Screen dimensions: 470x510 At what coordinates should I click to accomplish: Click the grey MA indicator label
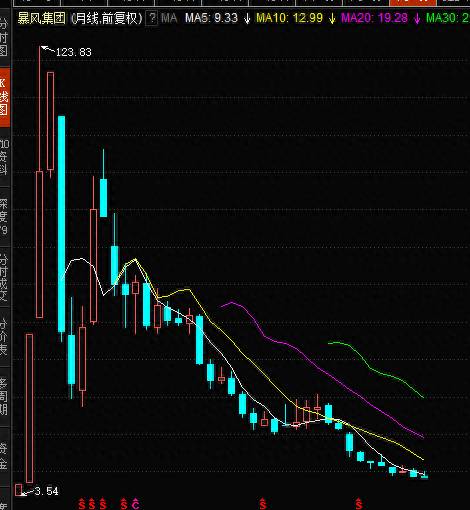(169, 18)
